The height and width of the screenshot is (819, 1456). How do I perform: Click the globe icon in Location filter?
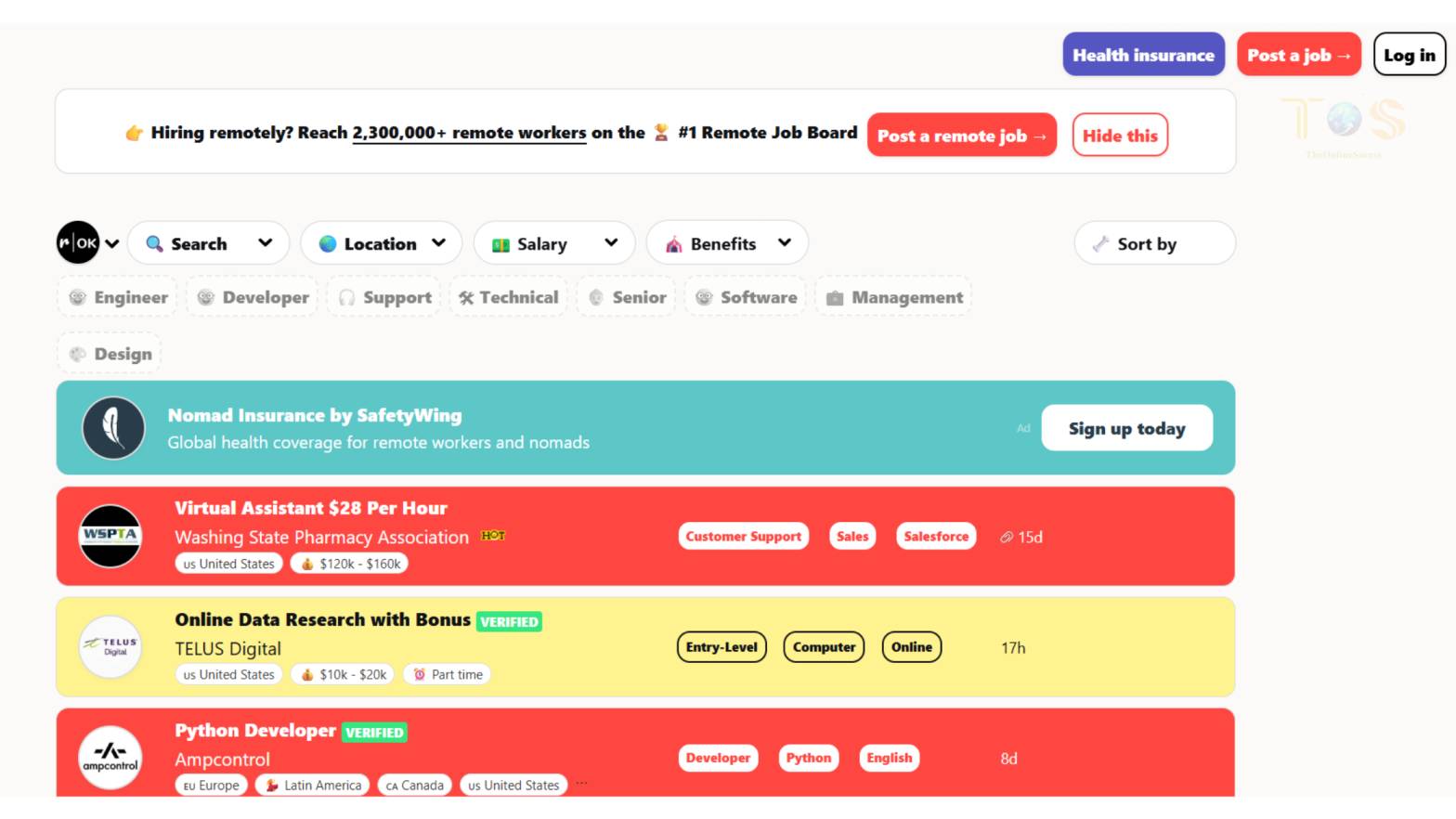click(328, 243)
